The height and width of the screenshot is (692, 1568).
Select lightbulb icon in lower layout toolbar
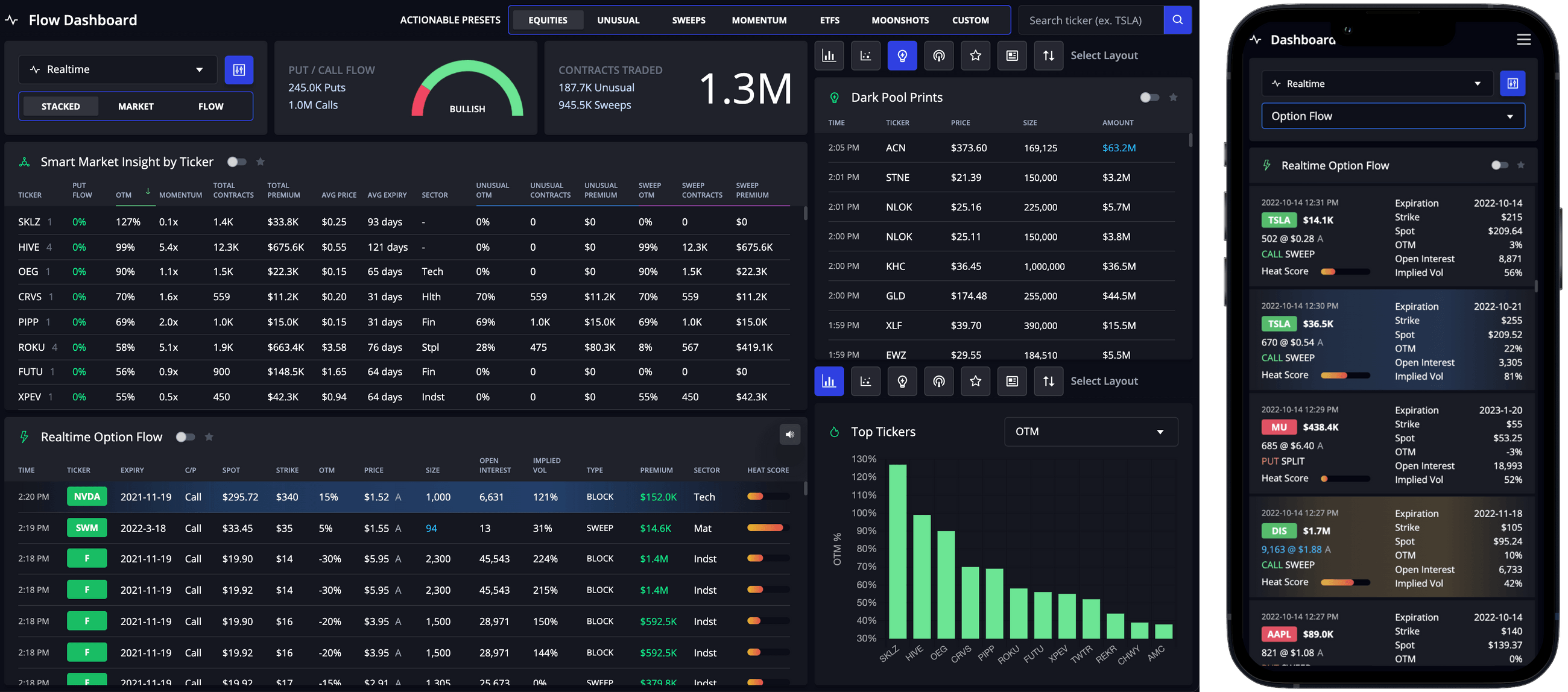point(902,381)
